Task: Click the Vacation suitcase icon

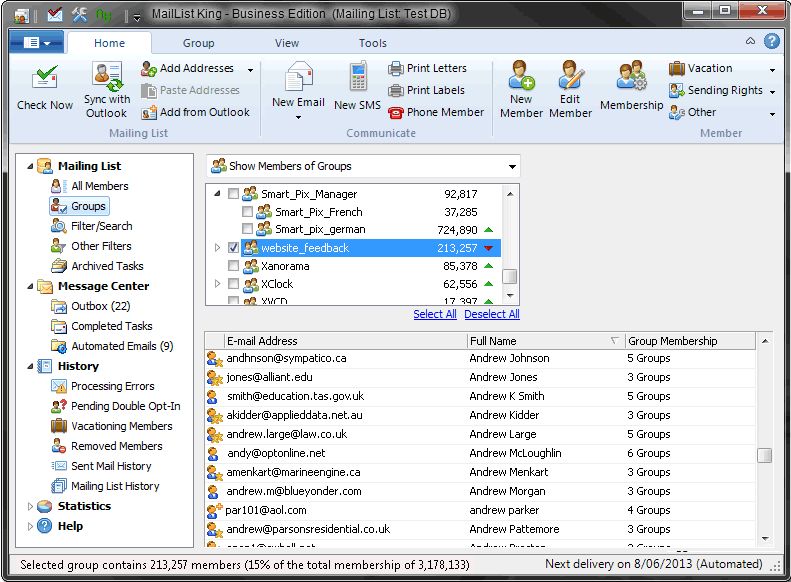Action: coord(677,68)
